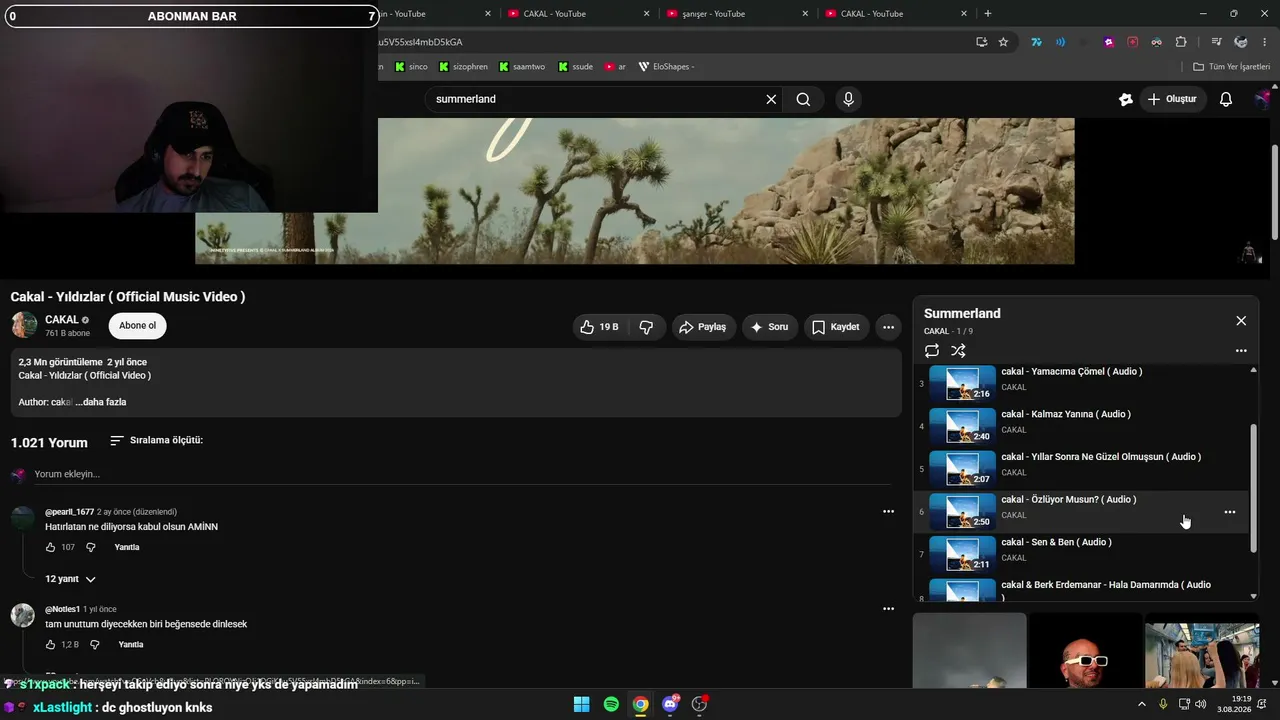Close the Summerland playlist panel
This screenshot has height=720, width=1280.
pos(1241,321)
